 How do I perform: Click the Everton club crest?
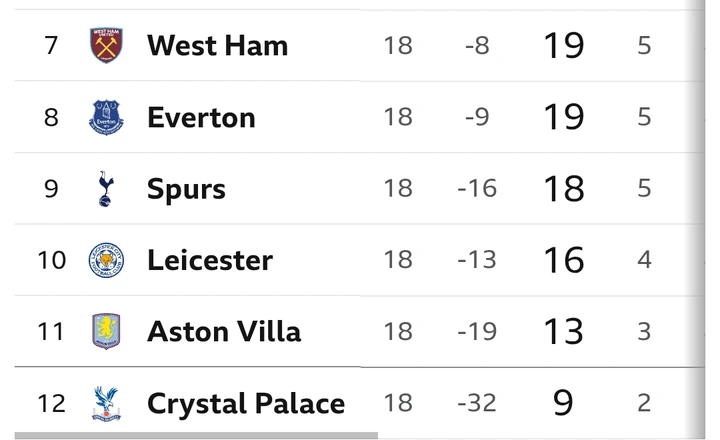[x=106, y=117]
